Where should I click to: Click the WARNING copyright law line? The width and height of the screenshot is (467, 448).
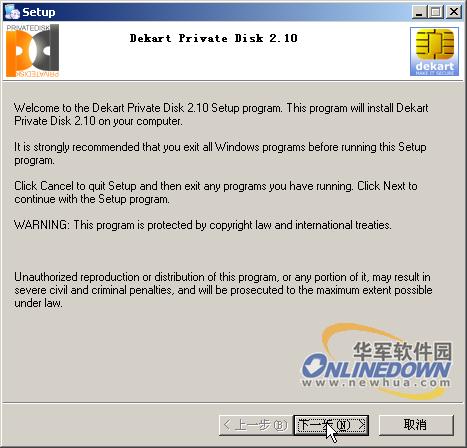(203, 225)
